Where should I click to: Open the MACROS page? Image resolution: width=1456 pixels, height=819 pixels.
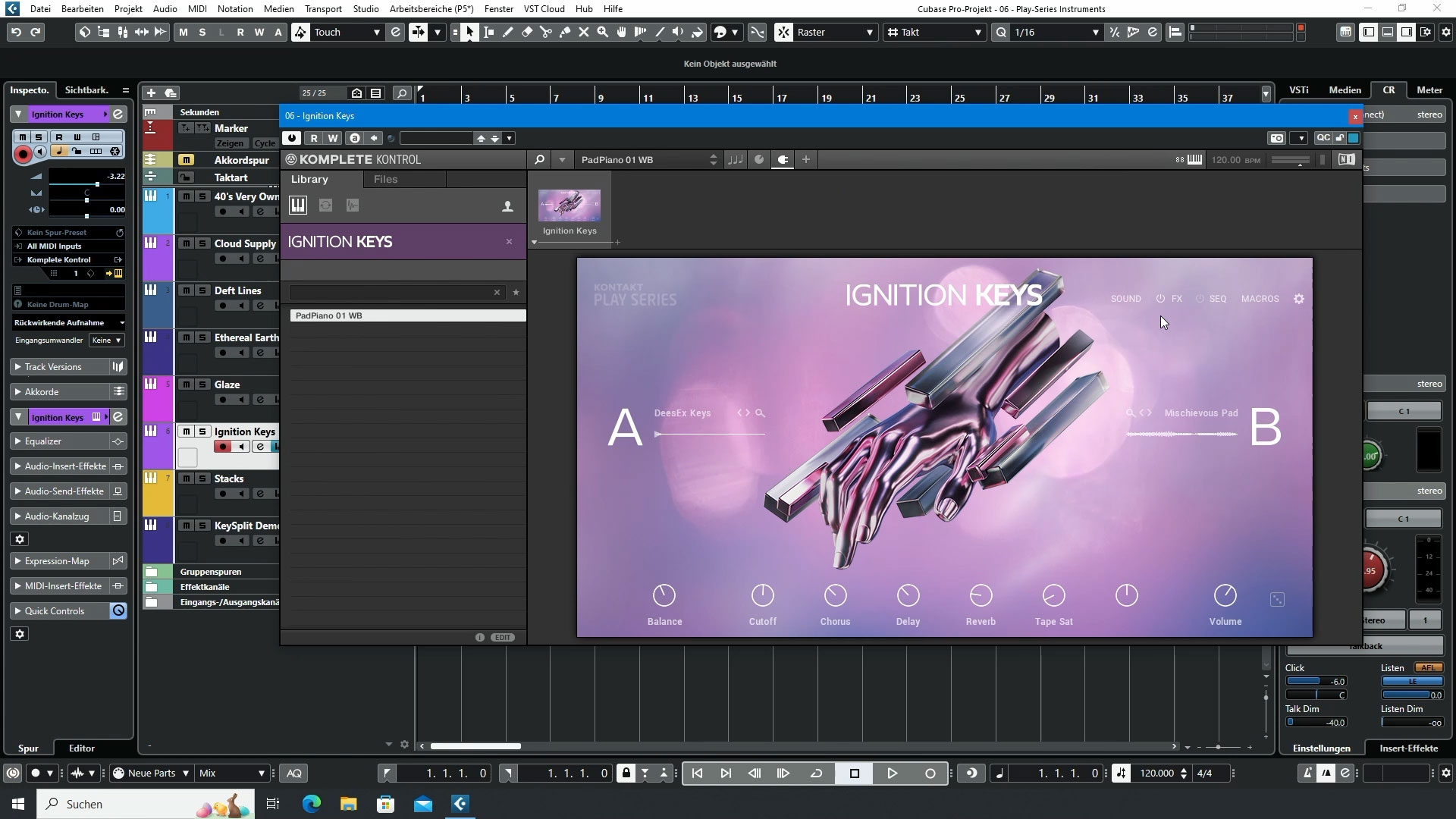(x=1260, y=299)
